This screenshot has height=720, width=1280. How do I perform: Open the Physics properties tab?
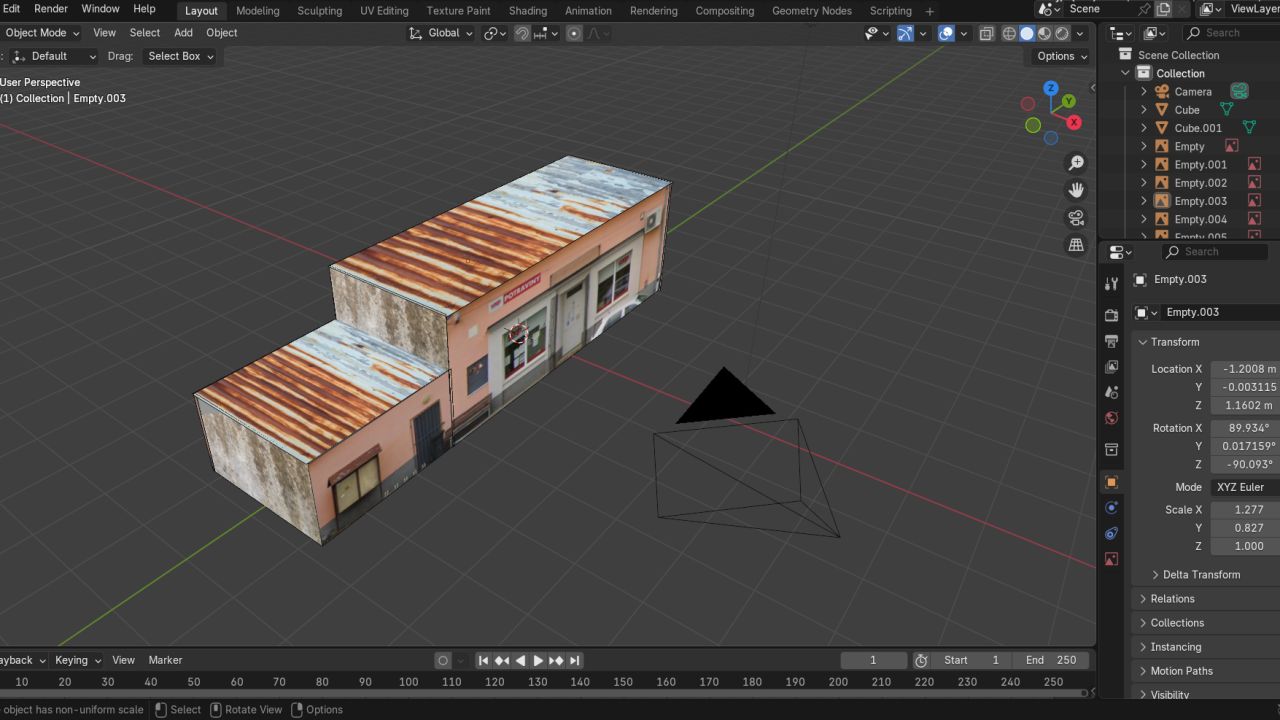(1111, 508)
